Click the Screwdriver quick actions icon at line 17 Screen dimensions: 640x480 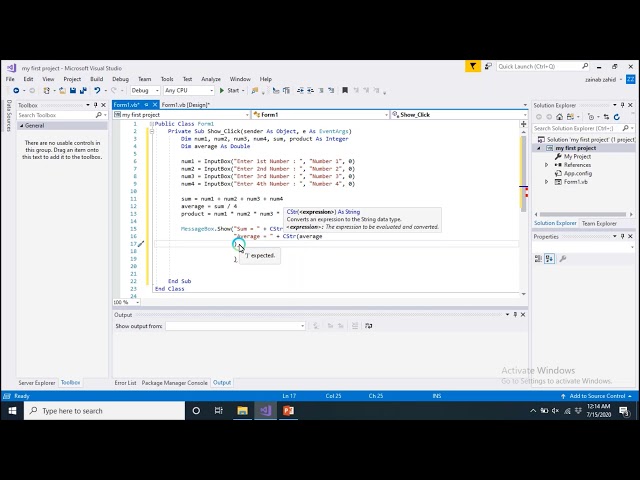tap(140, 244)
